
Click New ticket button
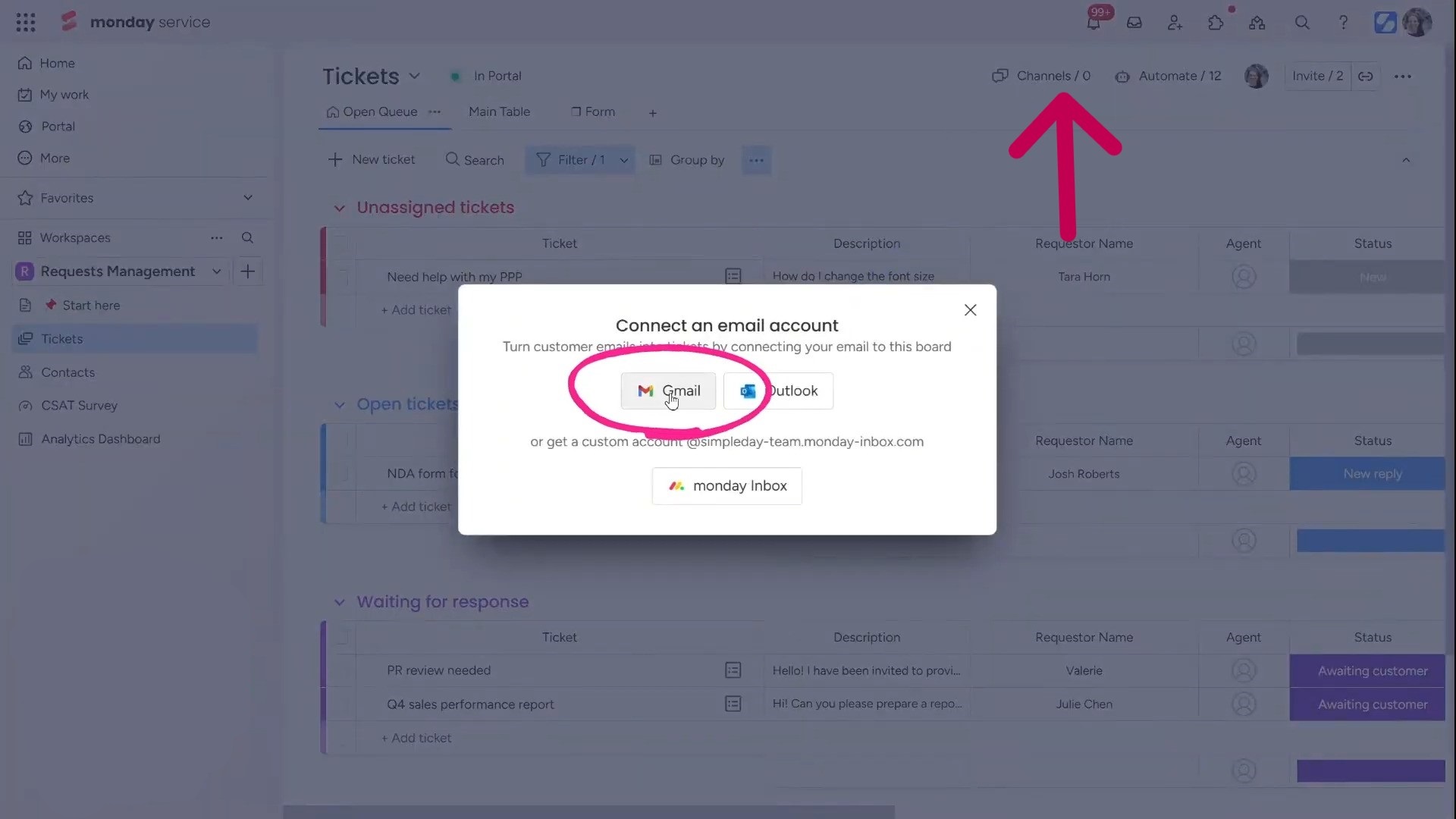click(372, 160)
